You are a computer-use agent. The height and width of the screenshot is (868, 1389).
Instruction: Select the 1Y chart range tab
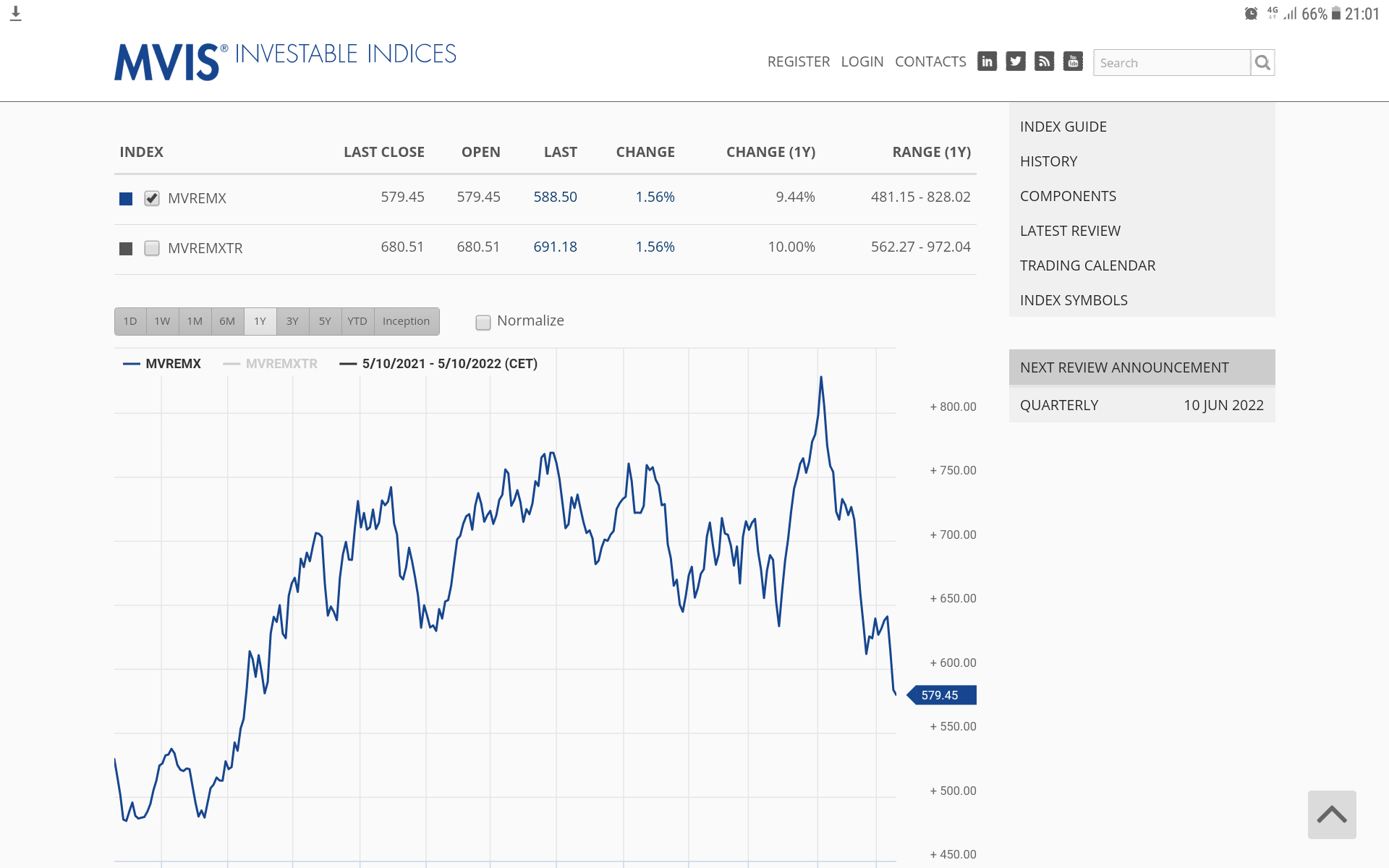pyautogui.click(x=260, y=321)
